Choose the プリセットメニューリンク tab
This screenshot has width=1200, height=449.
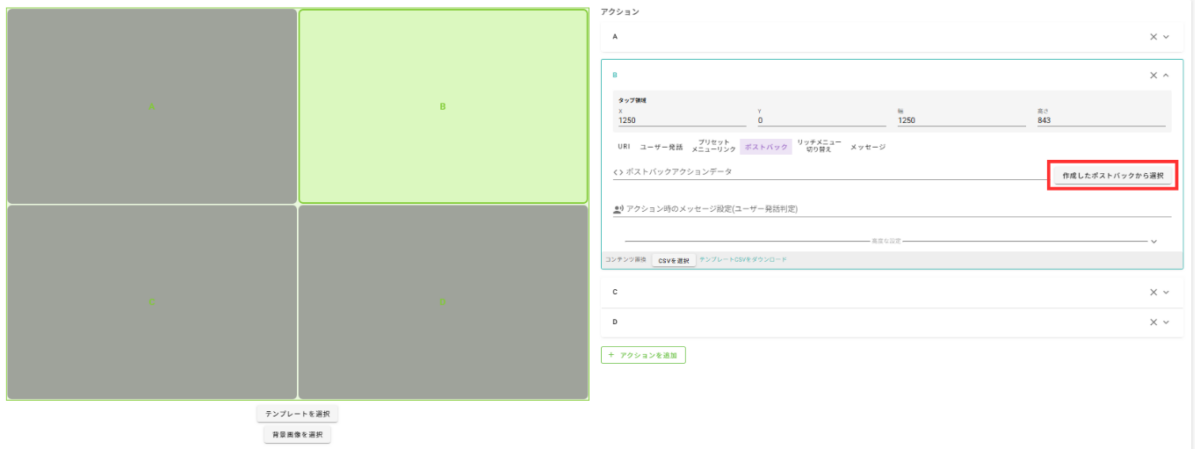pyautogui.click(x=714, y=146)
